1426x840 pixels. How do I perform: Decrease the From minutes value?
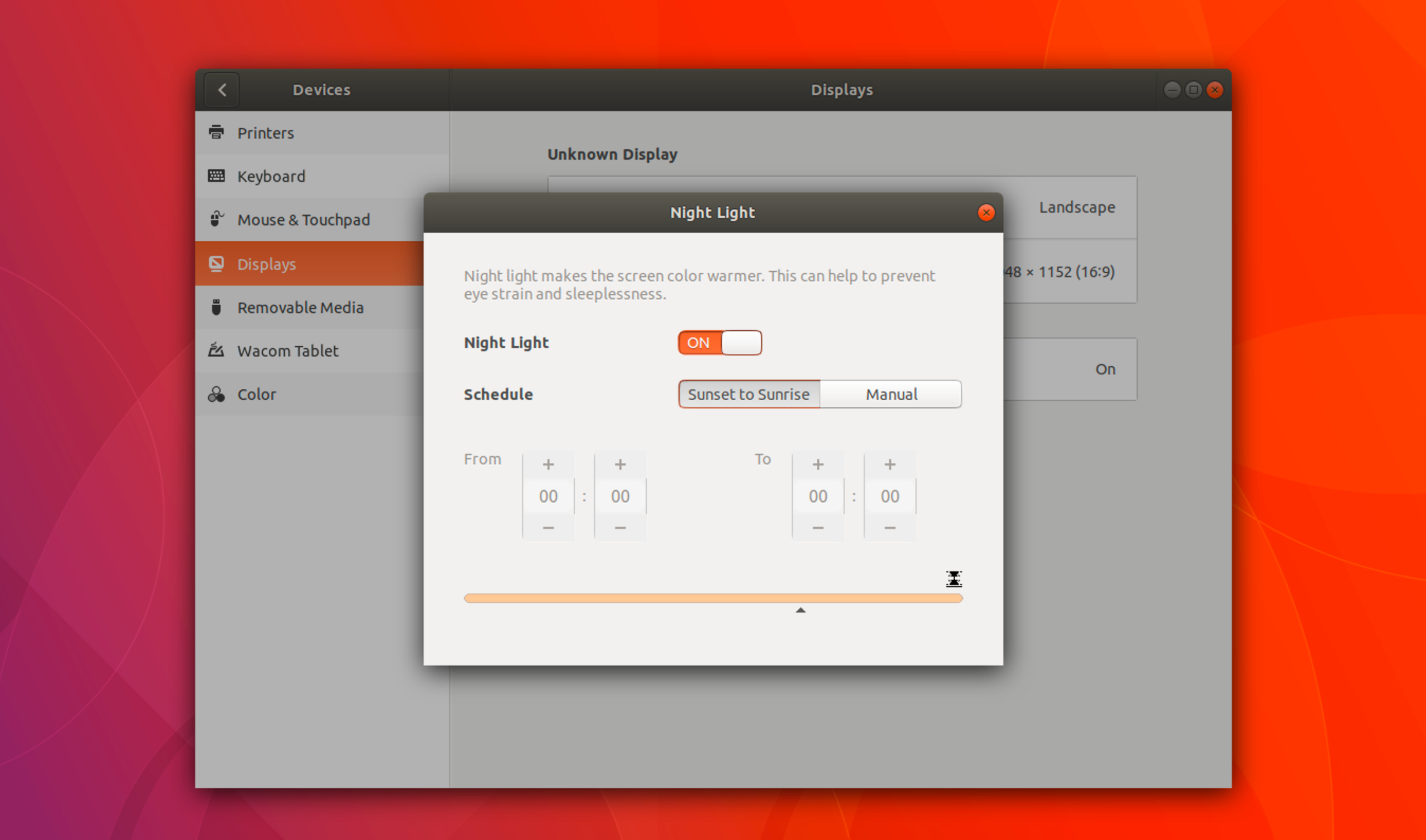coord(619,528)
